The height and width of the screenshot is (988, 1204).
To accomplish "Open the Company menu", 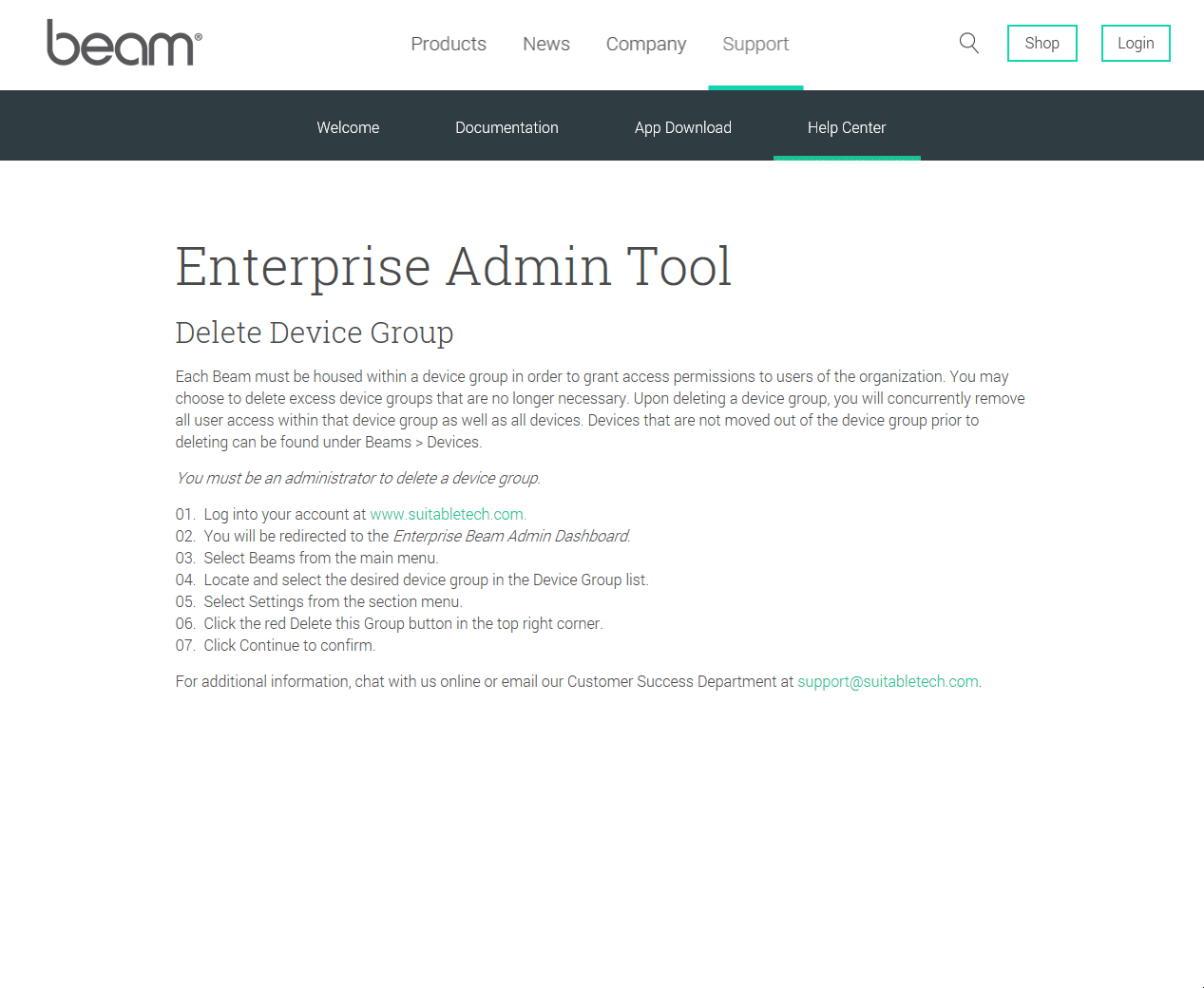I will [646, 44].
